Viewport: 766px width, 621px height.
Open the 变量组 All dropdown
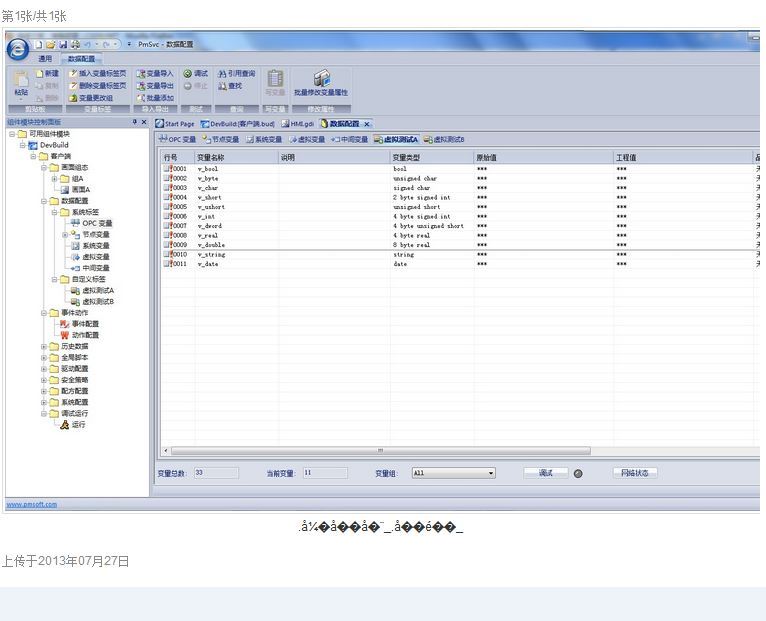453,473
